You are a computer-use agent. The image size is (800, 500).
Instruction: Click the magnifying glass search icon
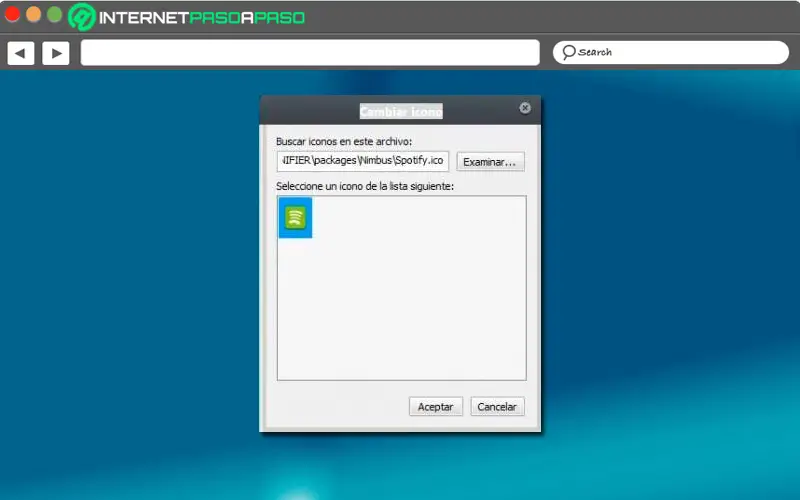click(x=568, y=52)
